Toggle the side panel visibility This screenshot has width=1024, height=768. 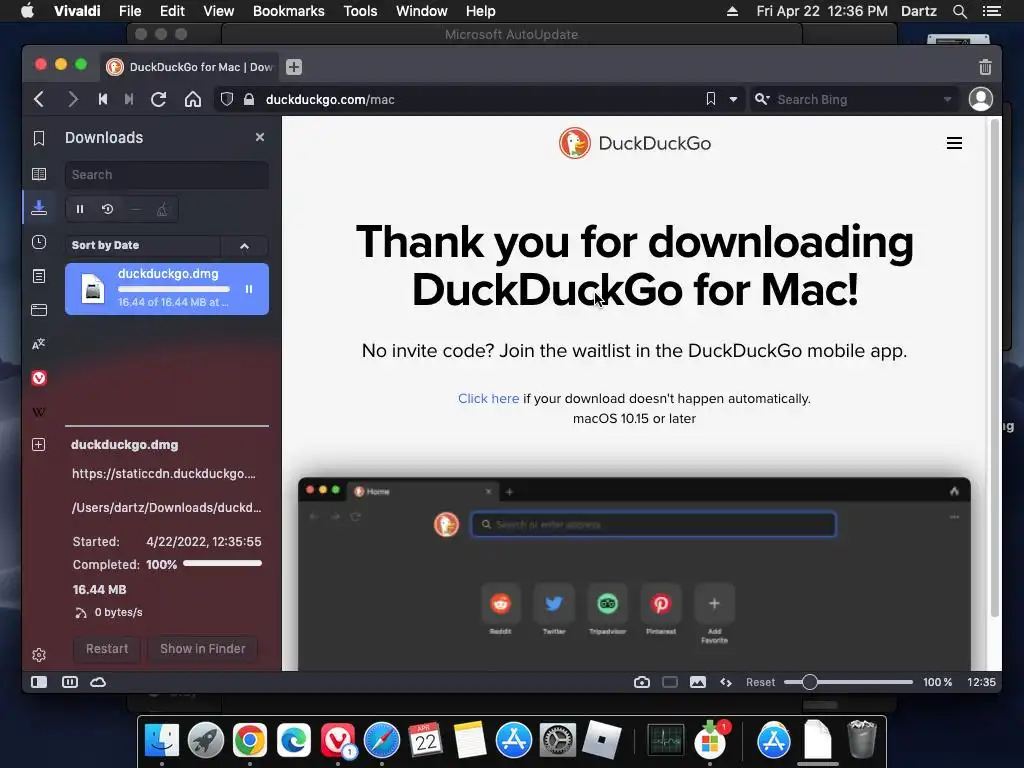click(39, 682)
